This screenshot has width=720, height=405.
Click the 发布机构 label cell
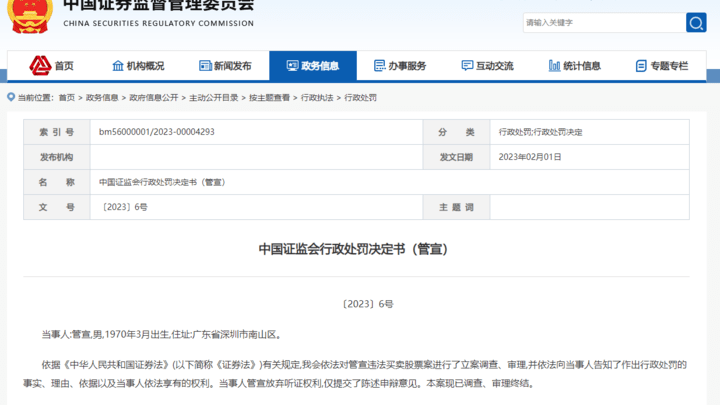pyautogui.click(x=56, y=157)
